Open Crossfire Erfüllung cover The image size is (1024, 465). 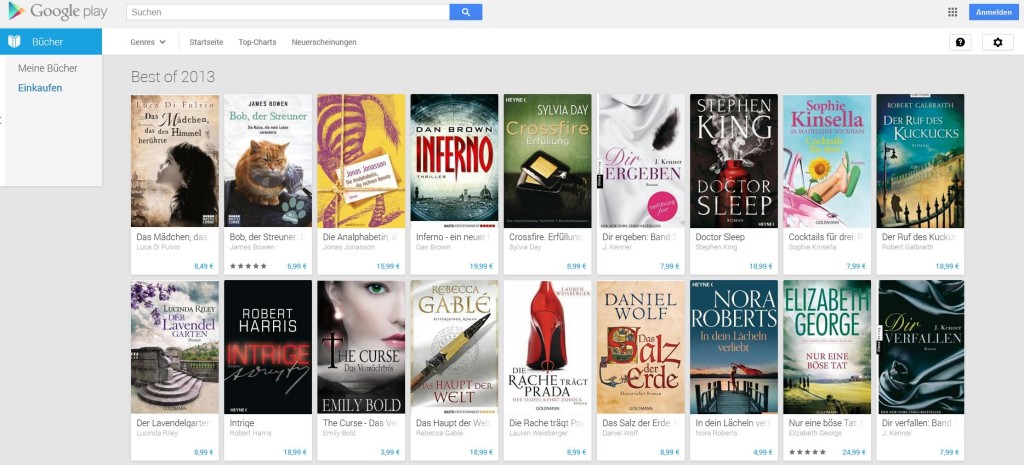[547, 161]
